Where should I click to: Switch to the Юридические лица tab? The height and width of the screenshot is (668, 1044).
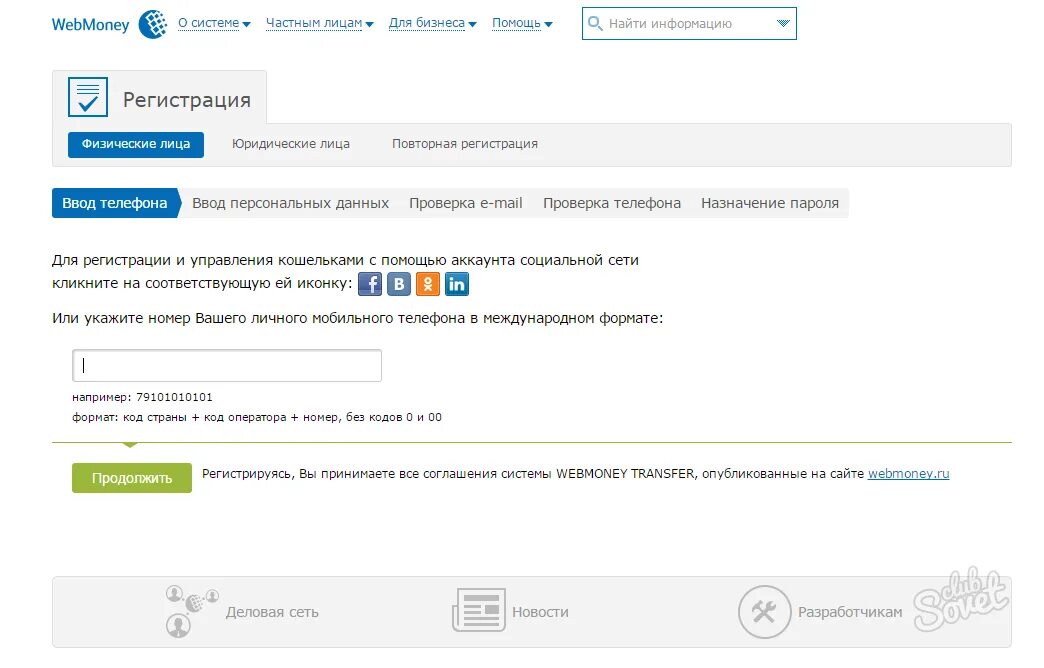coord(291,144)
